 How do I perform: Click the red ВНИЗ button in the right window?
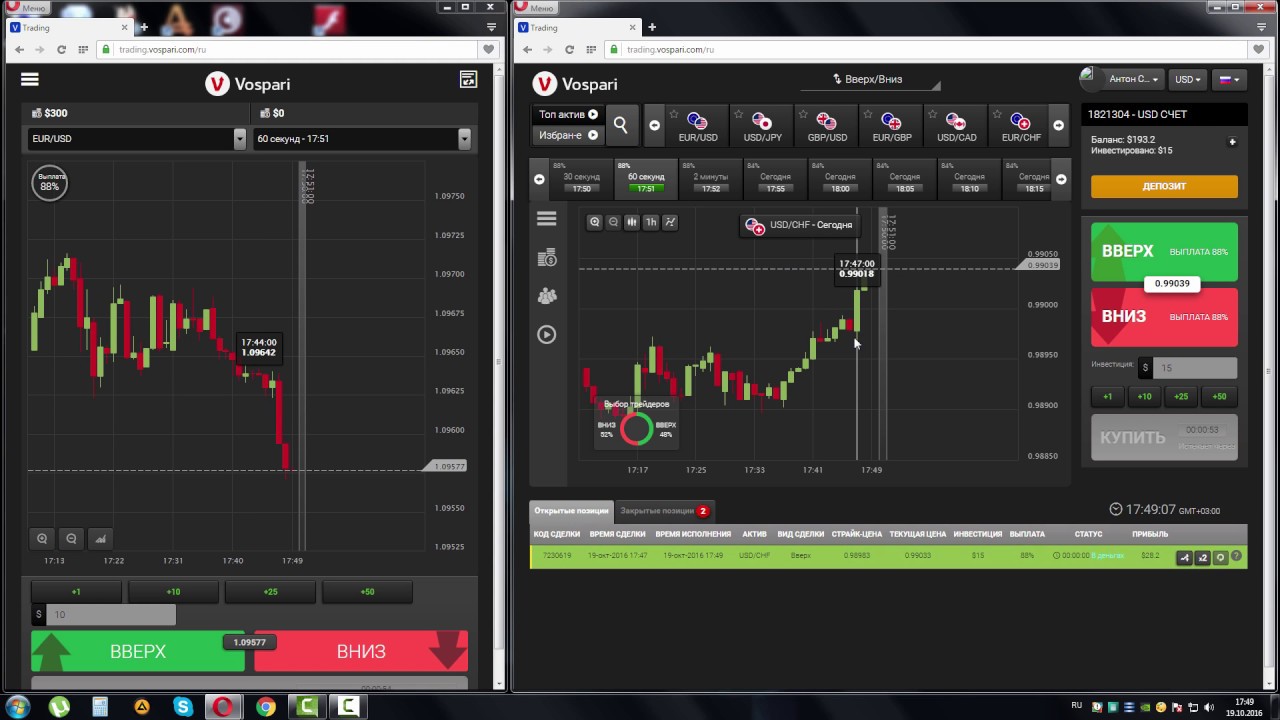[x=1164, y=316]
